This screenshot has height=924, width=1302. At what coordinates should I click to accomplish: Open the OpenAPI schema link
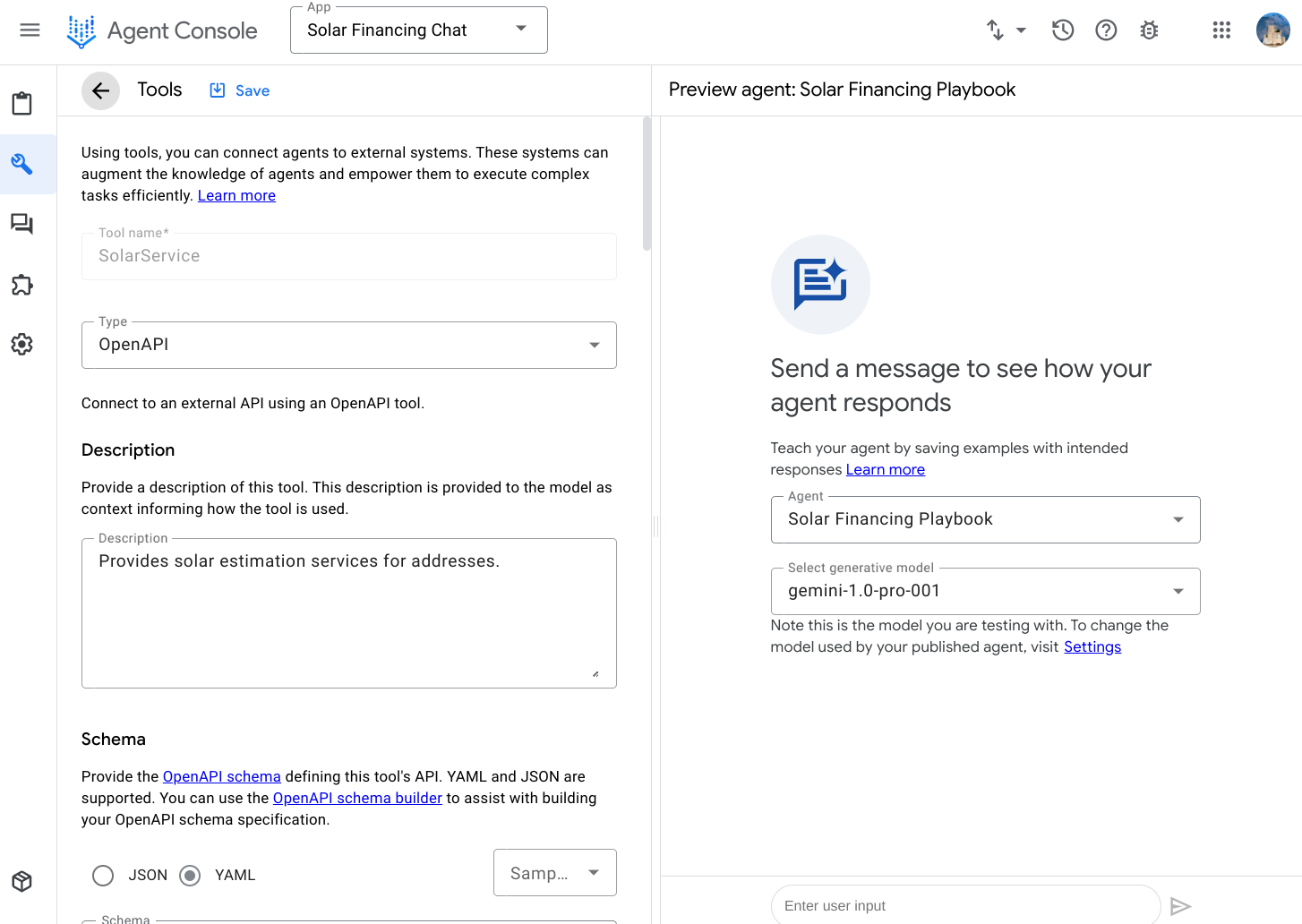click(222, 776)
